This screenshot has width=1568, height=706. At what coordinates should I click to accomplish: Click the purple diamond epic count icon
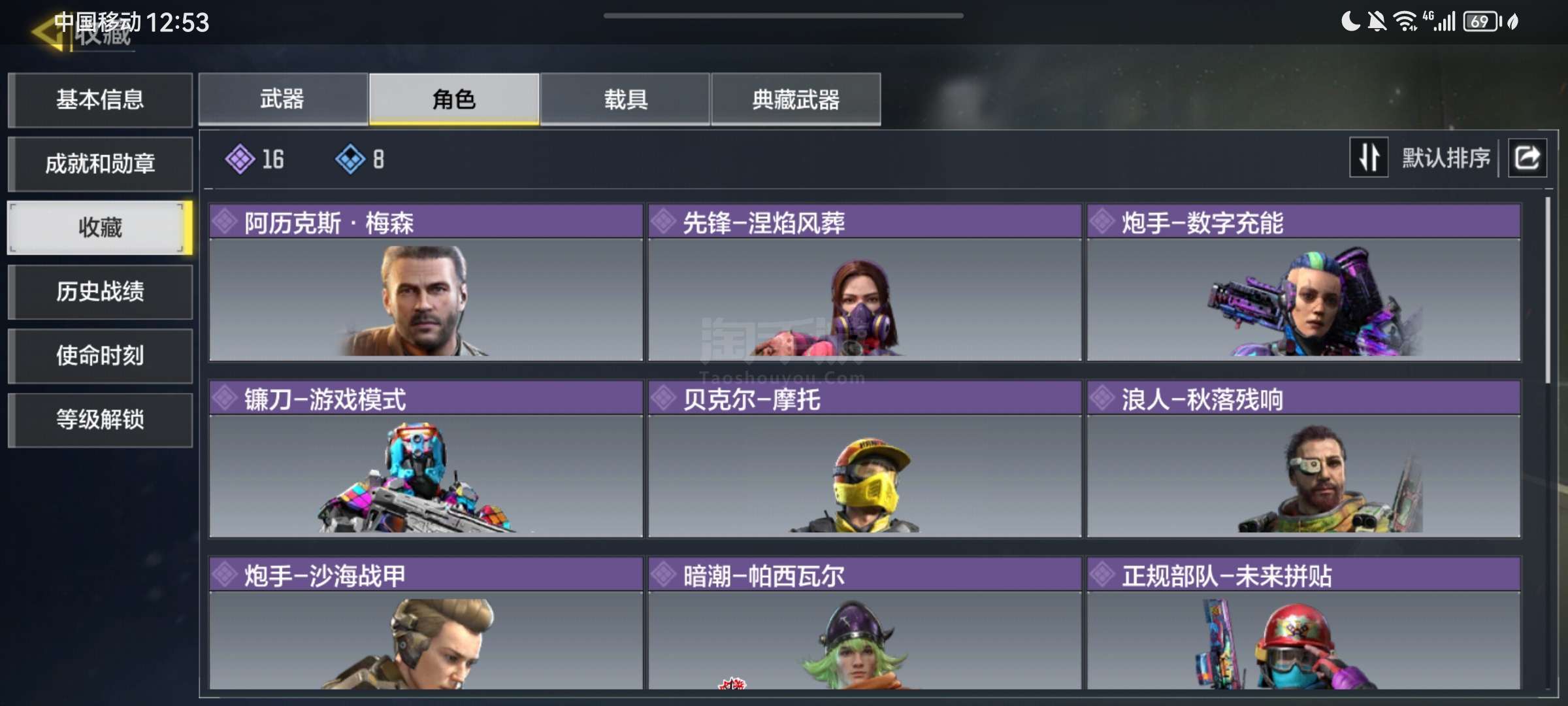(x=240, y=159)
